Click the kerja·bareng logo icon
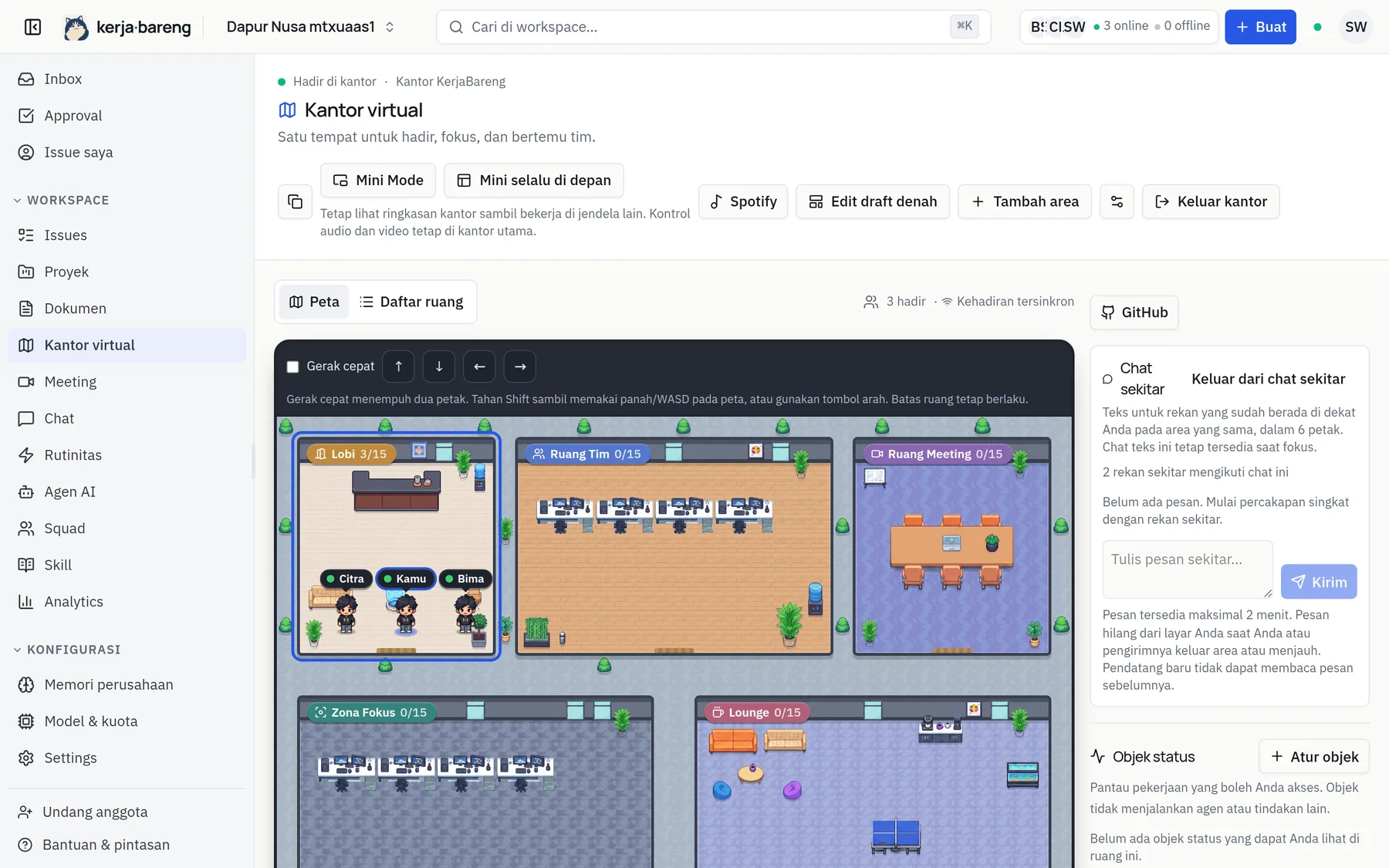Viewport: 1389px width, 868px height. 76,28
